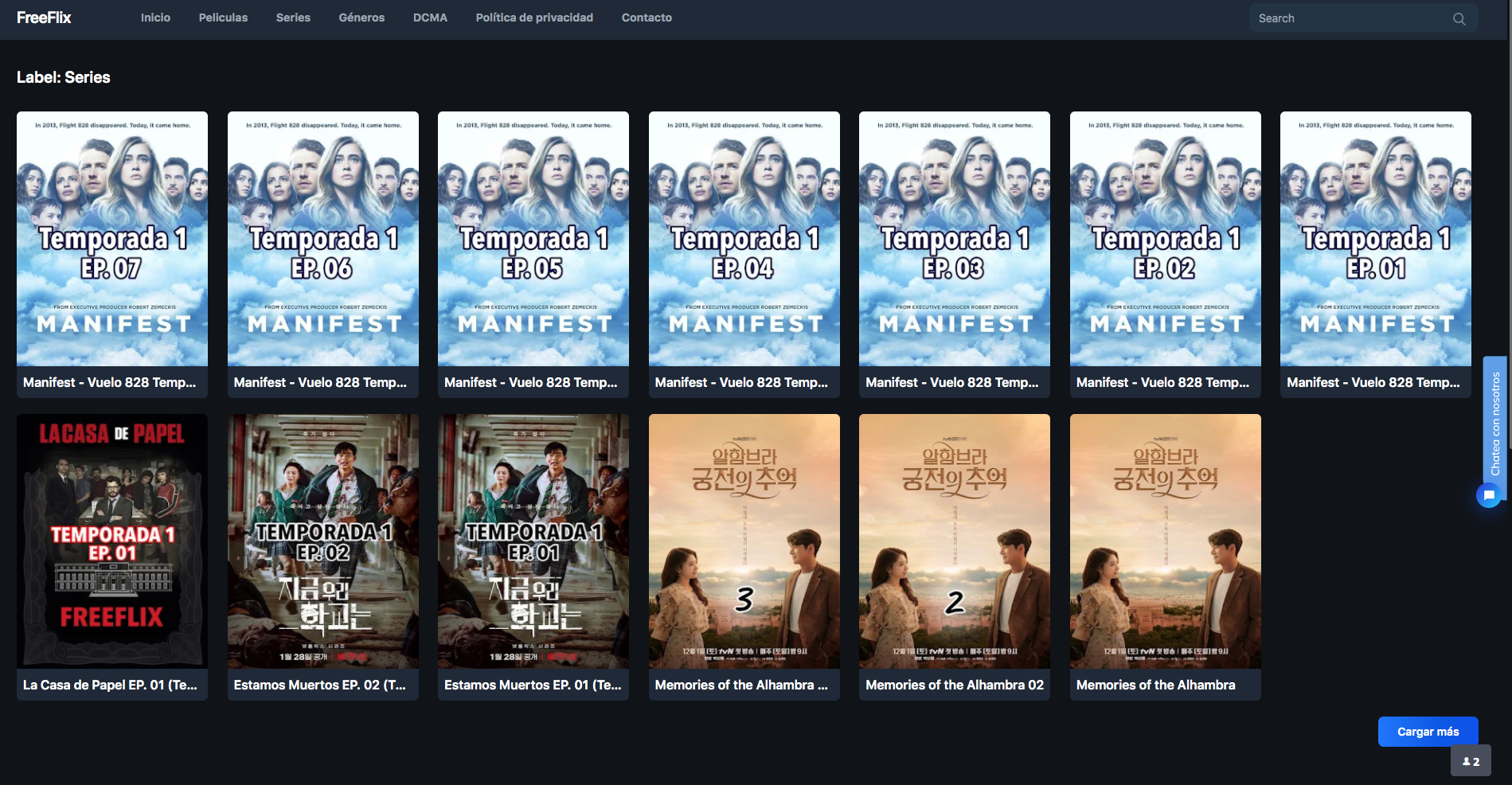Go to Peliculas in the navbar

[x=223, y=18]
